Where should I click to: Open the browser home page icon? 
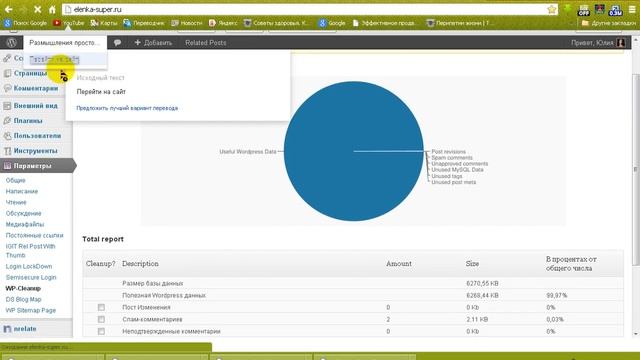click(52, 9)
